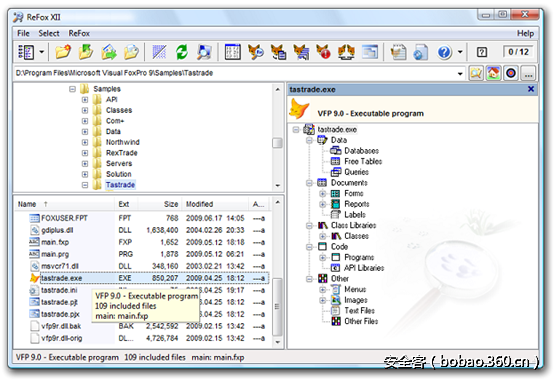
Task: Click the folder search icon beside path
Action: [476, 73]
